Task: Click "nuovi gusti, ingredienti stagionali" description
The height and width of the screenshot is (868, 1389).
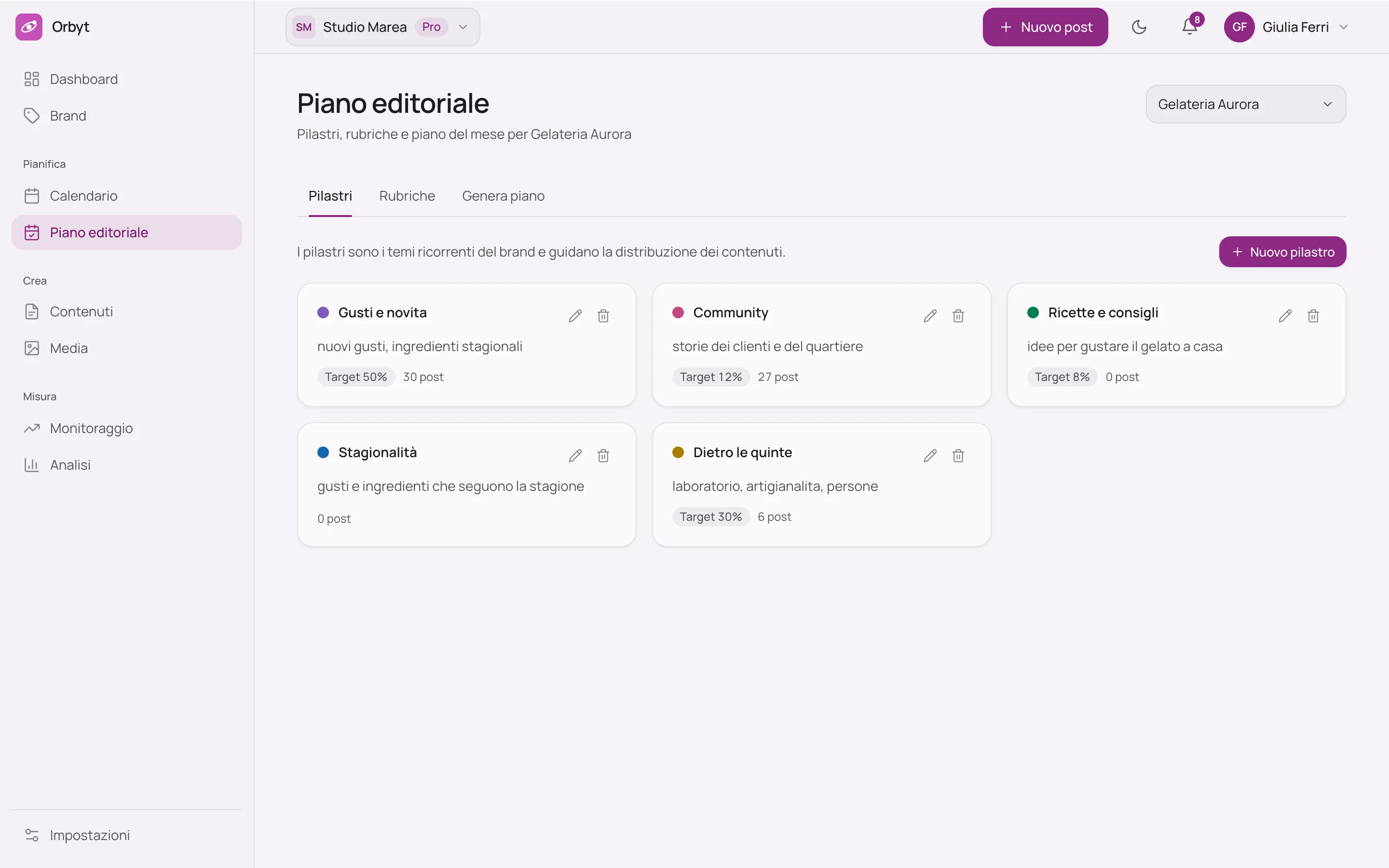Action: pos(420,346)
